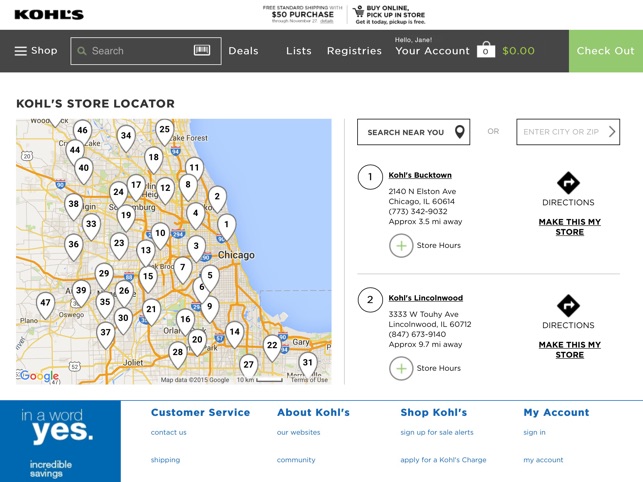Select map pin number 2
The width and height of the screenshot is (643, 482).
(217, 199)
